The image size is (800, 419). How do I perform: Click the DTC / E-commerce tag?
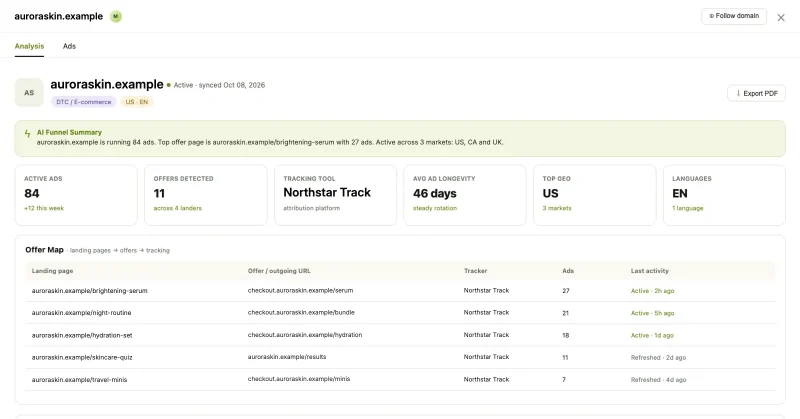point(84,102)
